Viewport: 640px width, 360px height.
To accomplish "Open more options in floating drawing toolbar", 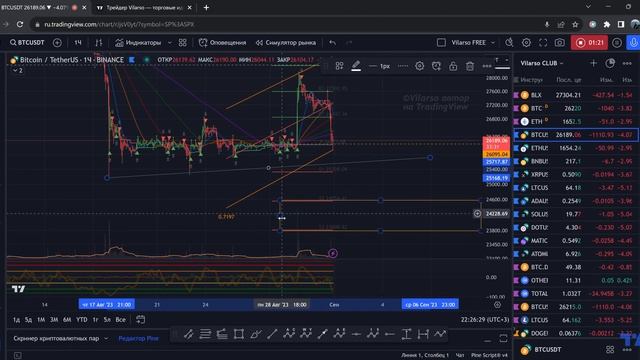I will 487,66.
